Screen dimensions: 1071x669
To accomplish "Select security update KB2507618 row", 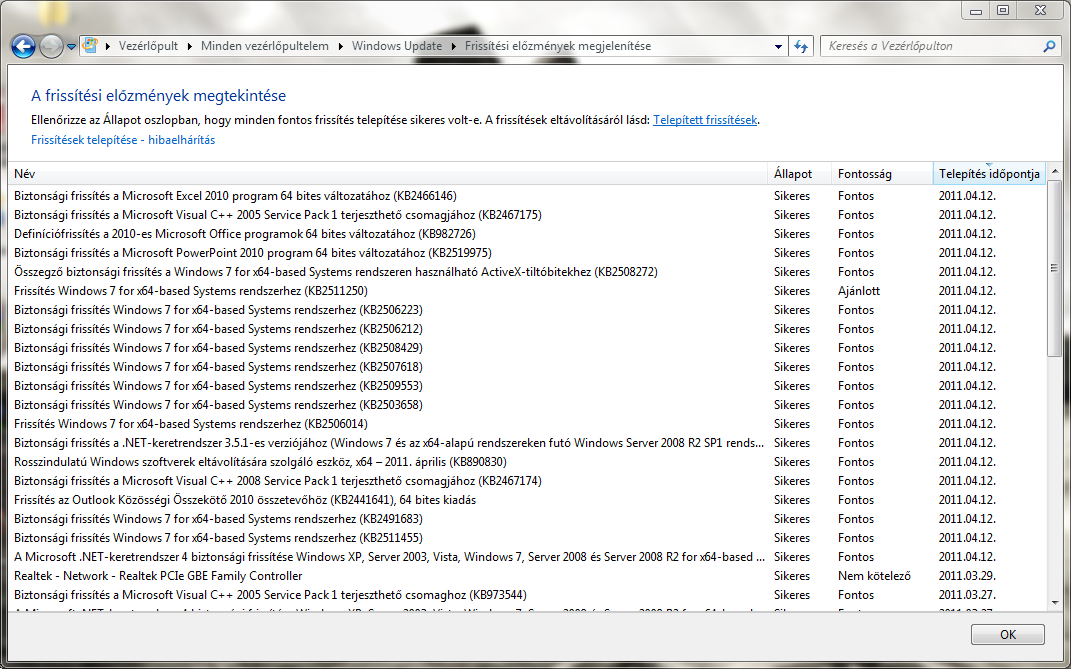I will (527, 368).
